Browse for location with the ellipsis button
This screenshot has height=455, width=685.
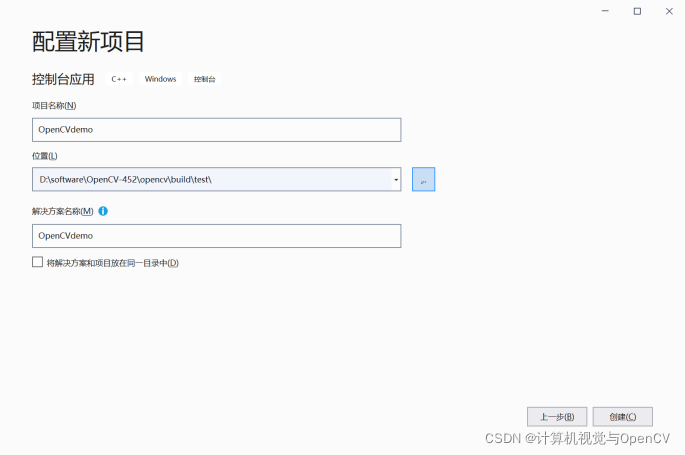pyautogui.click(x=423, y=179)
